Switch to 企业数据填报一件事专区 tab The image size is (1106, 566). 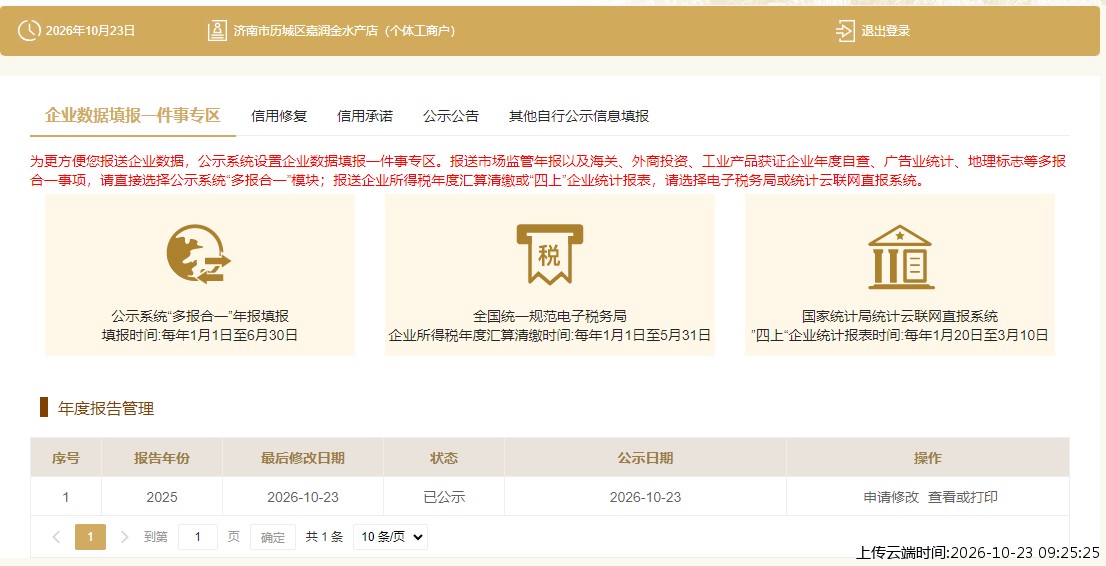pyautogui.click(x=133, y=115)
